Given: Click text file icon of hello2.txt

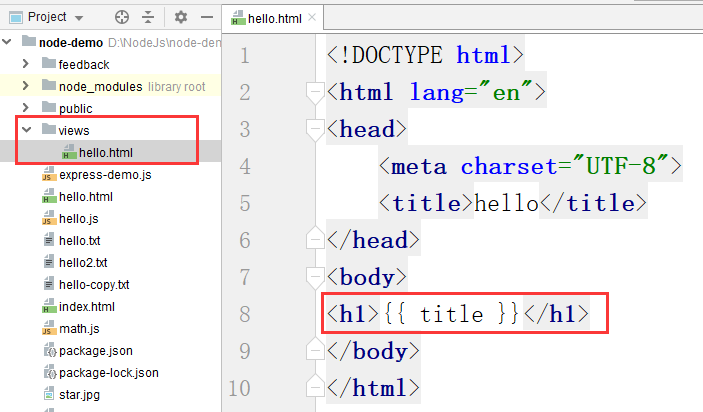Looking at the screenshot, I should tap(49, 262).
